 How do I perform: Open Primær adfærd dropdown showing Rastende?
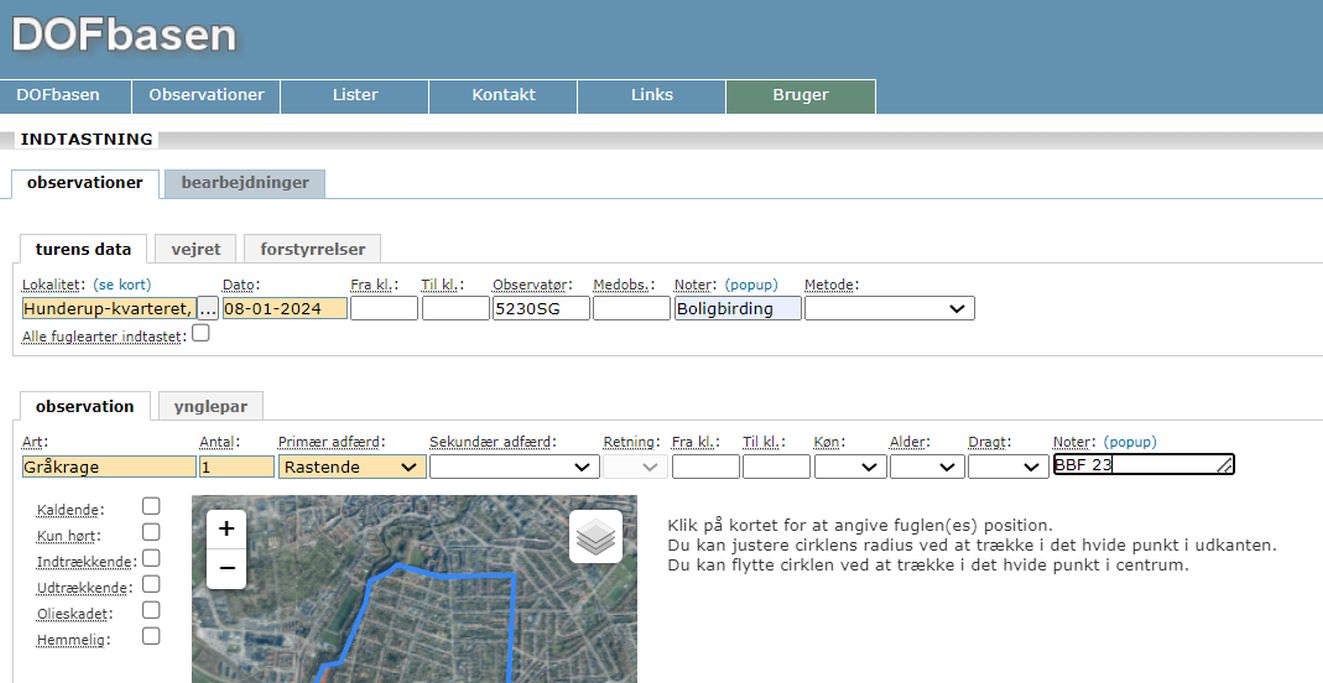[x=352, y=466]
